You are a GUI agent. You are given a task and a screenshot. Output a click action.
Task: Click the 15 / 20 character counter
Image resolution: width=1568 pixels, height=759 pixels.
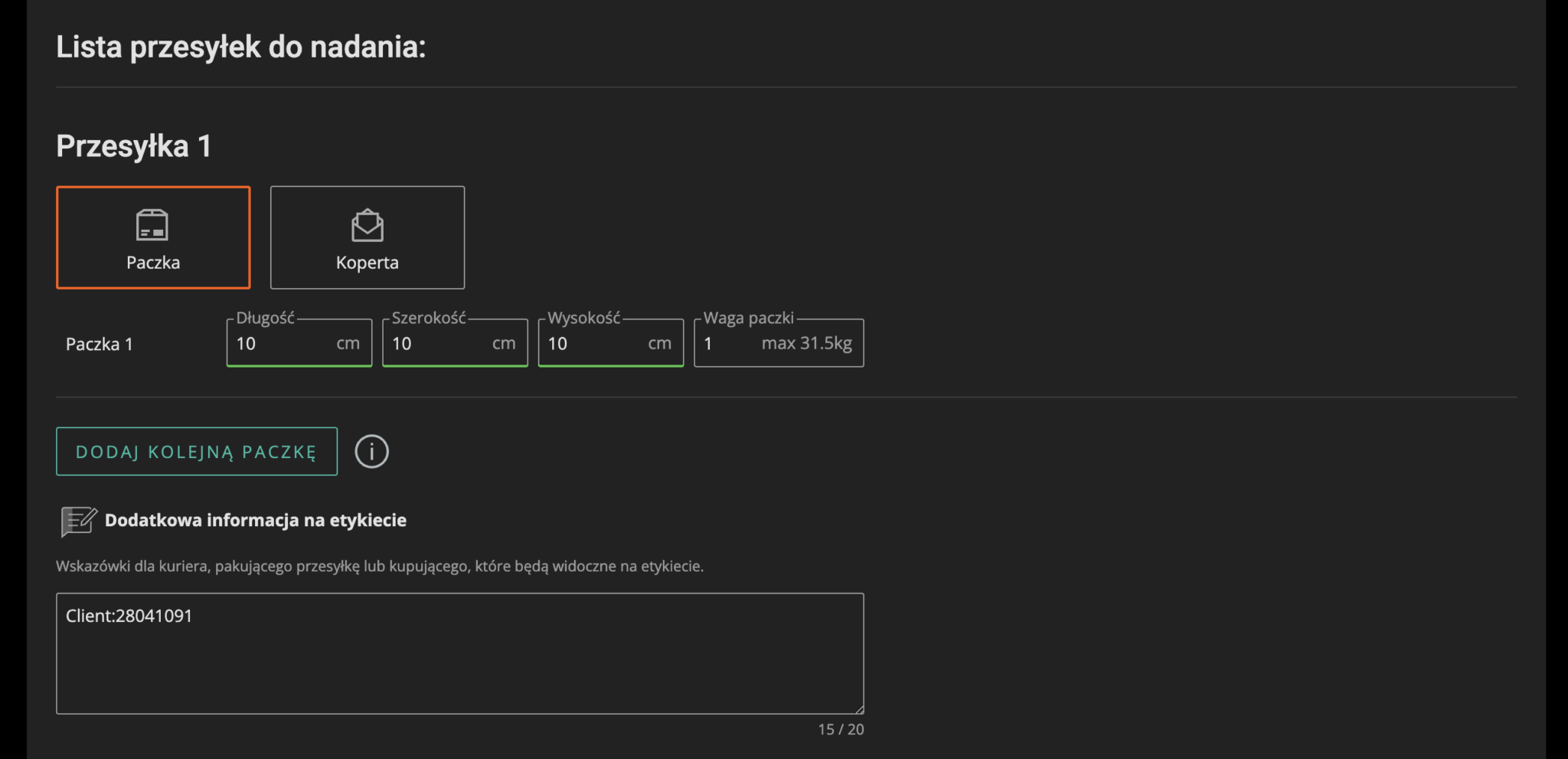tap(841, 729)
